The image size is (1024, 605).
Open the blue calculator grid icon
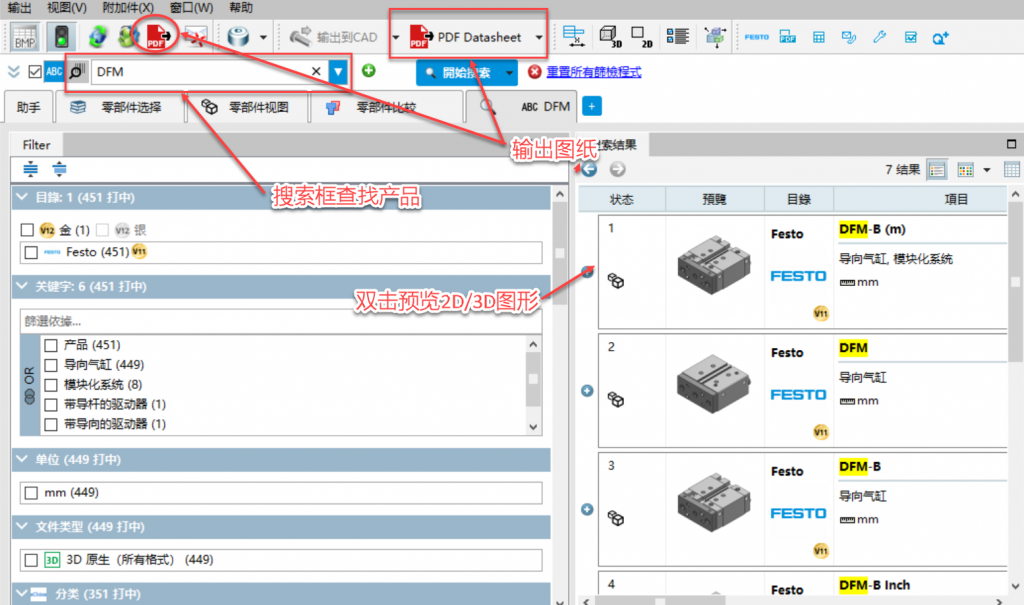pos(818,37)
